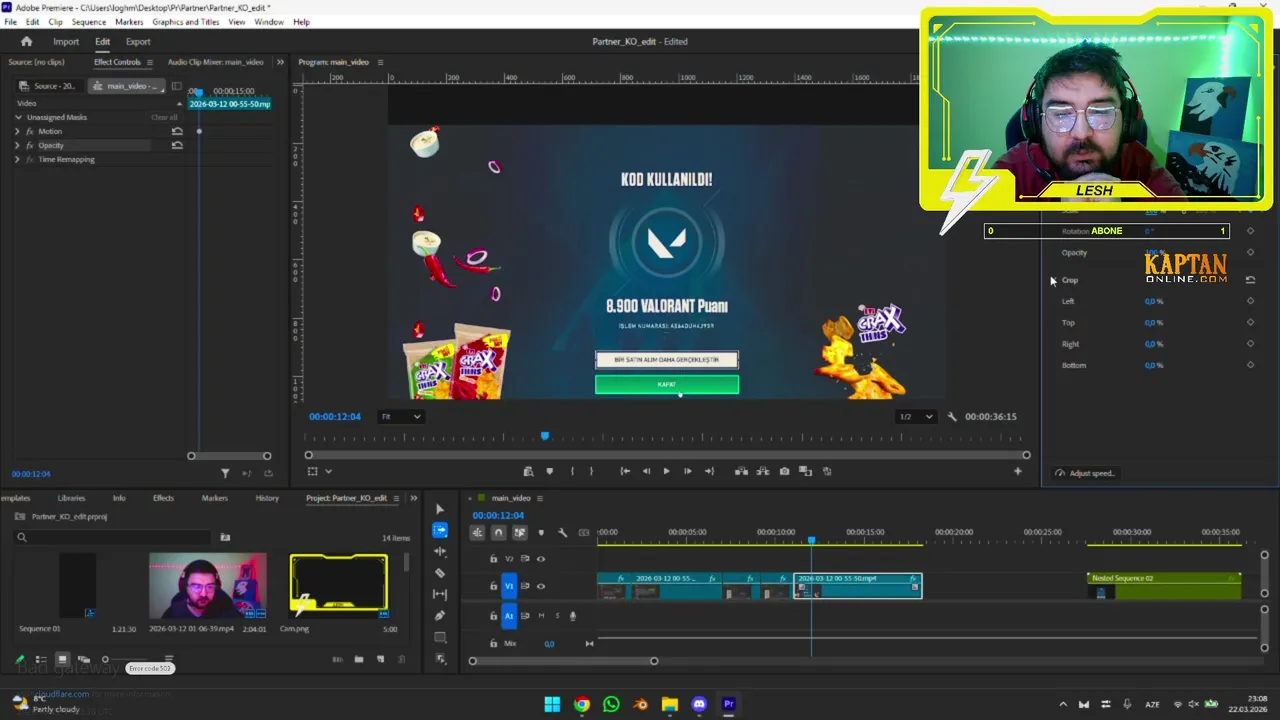This screenshot has width=1280, height=720.
Task: Go to Out point
Action: 709,471
